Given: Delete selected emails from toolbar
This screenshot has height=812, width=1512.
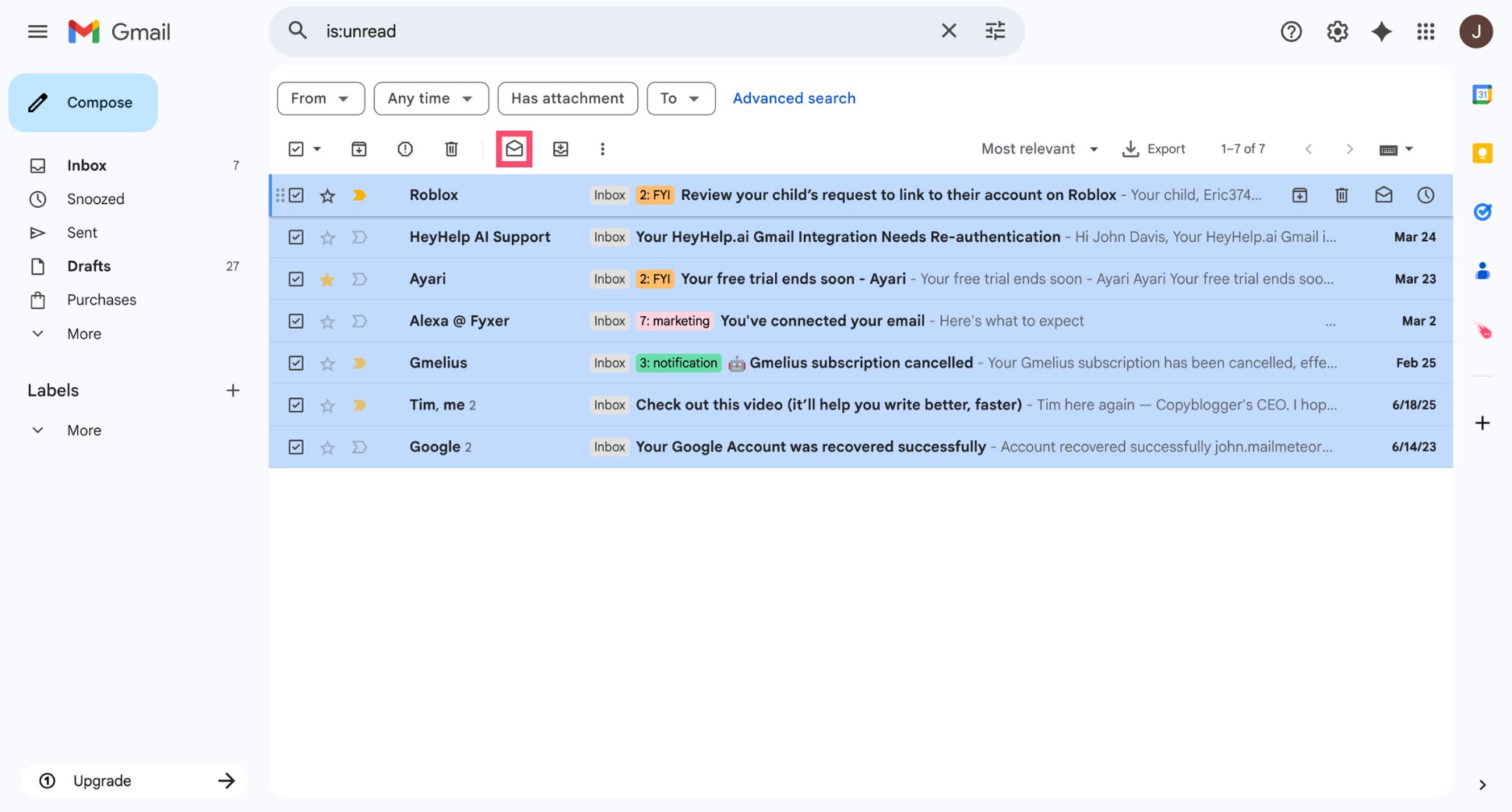Looking at the screenshot, I should tap(451, 149).
